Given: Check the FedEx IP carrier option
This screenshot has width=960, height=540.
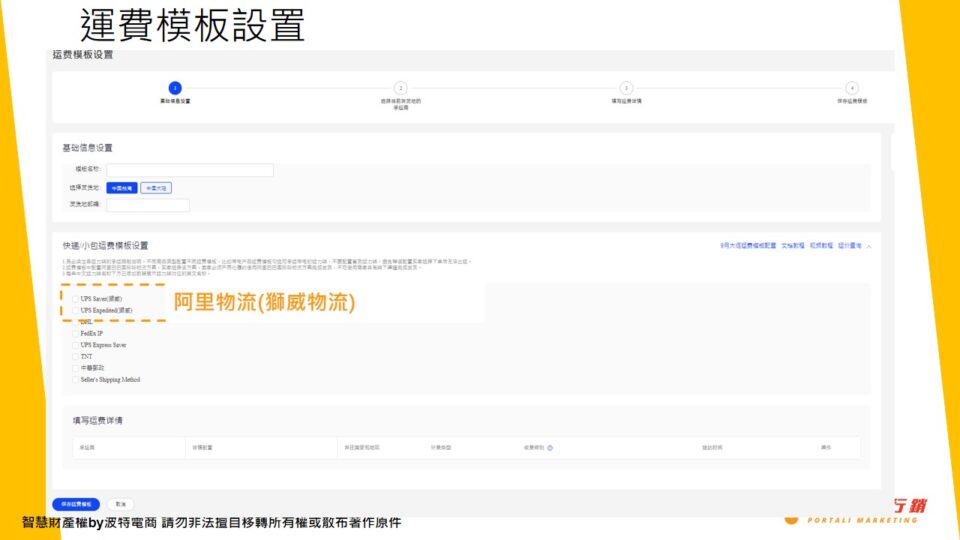Looking at the screenshot, I should (x=76, y=334).
